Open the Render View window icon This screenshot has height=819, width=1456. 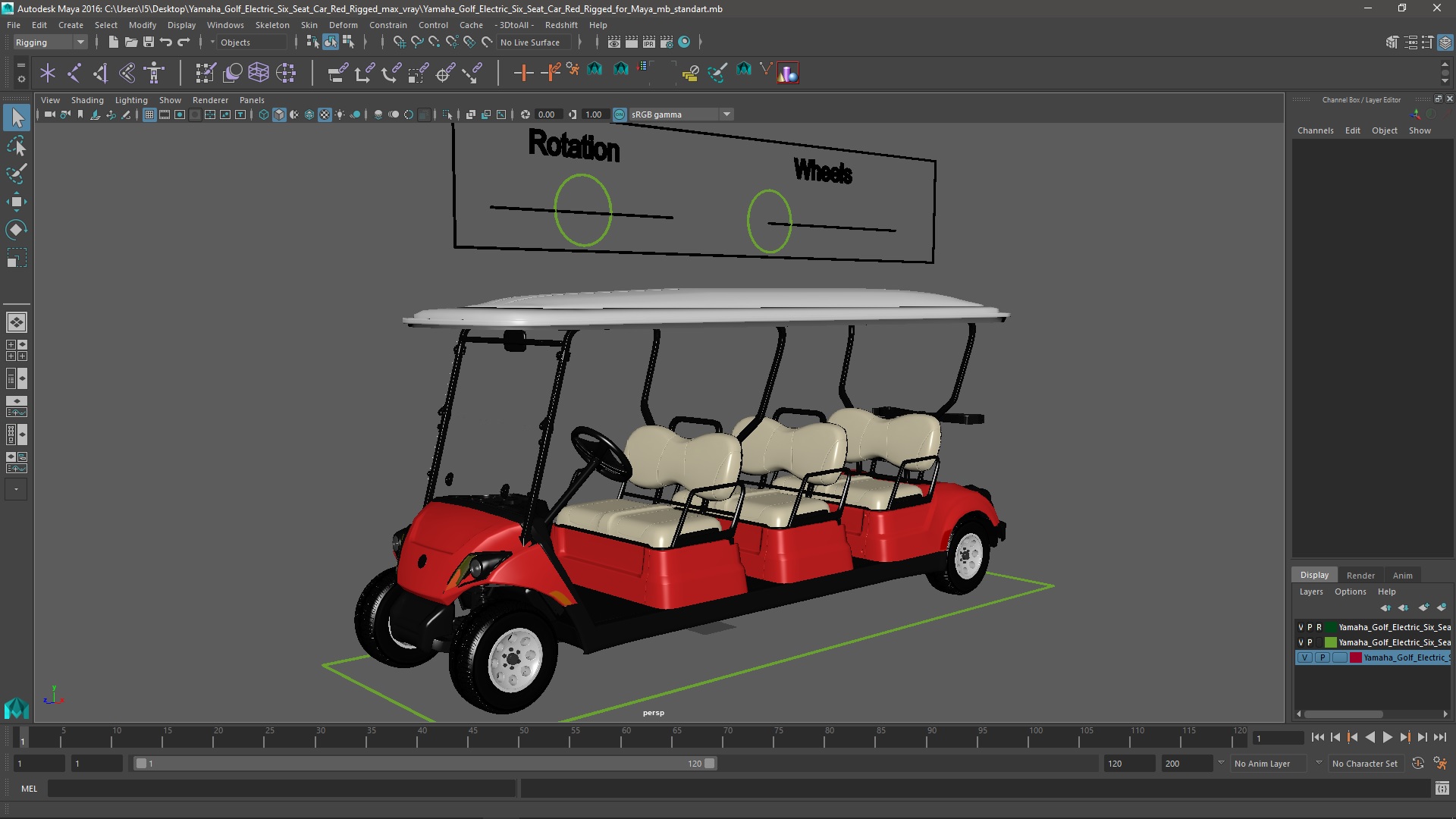[614, 42]
